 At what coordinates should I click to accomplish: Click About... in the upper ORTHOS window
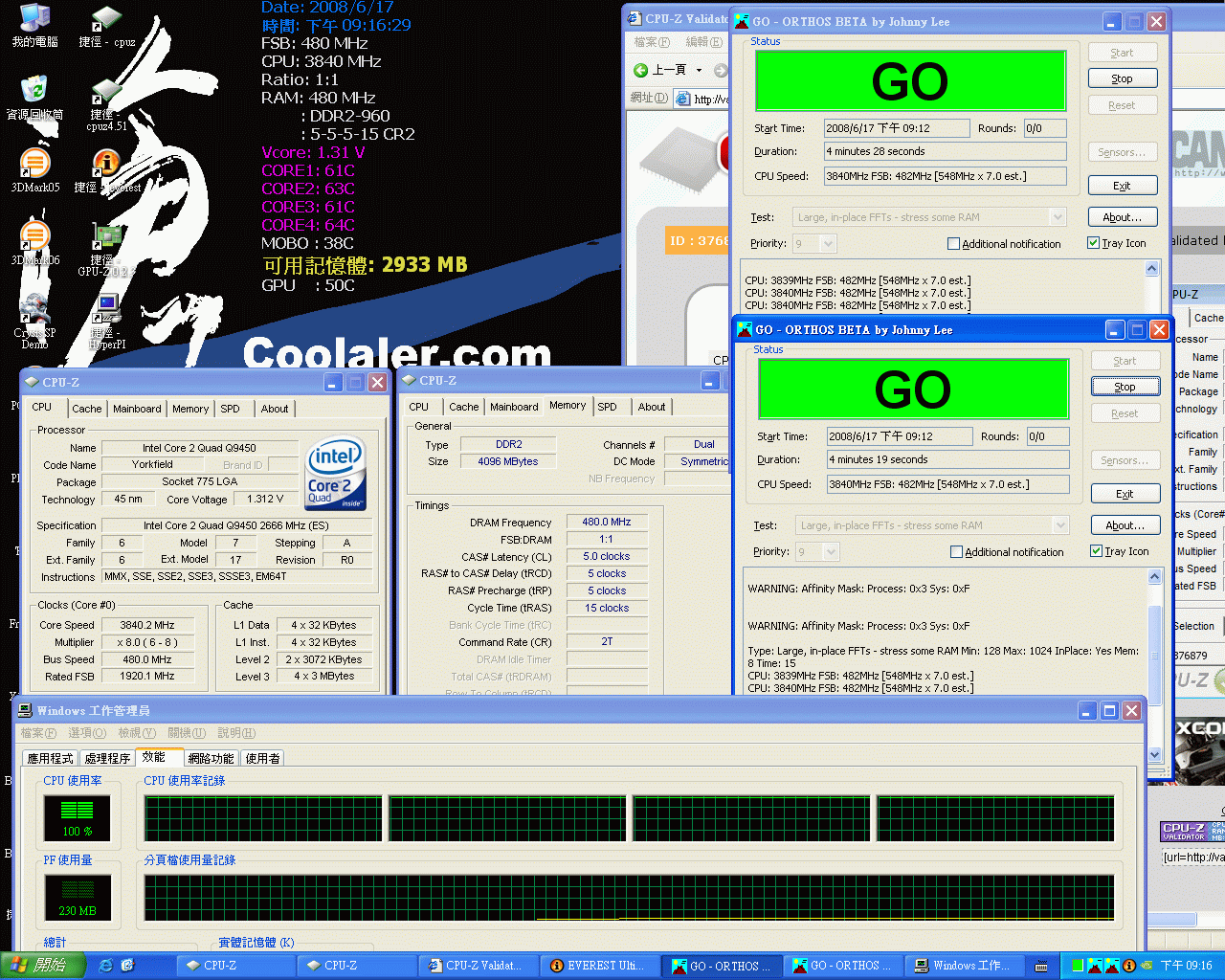pyautogui.click(x=1122, y=217)
